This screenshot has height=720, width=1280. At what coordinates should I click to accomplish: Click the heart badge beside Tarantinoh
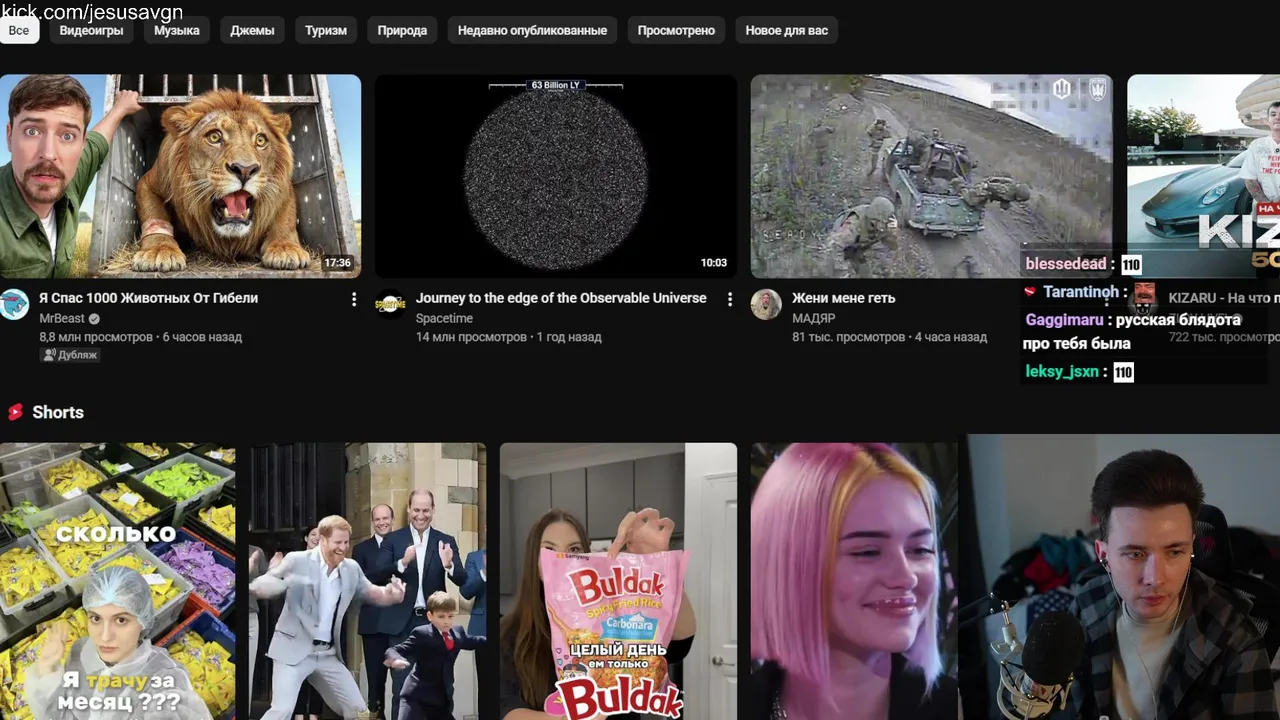[1030, 292]
